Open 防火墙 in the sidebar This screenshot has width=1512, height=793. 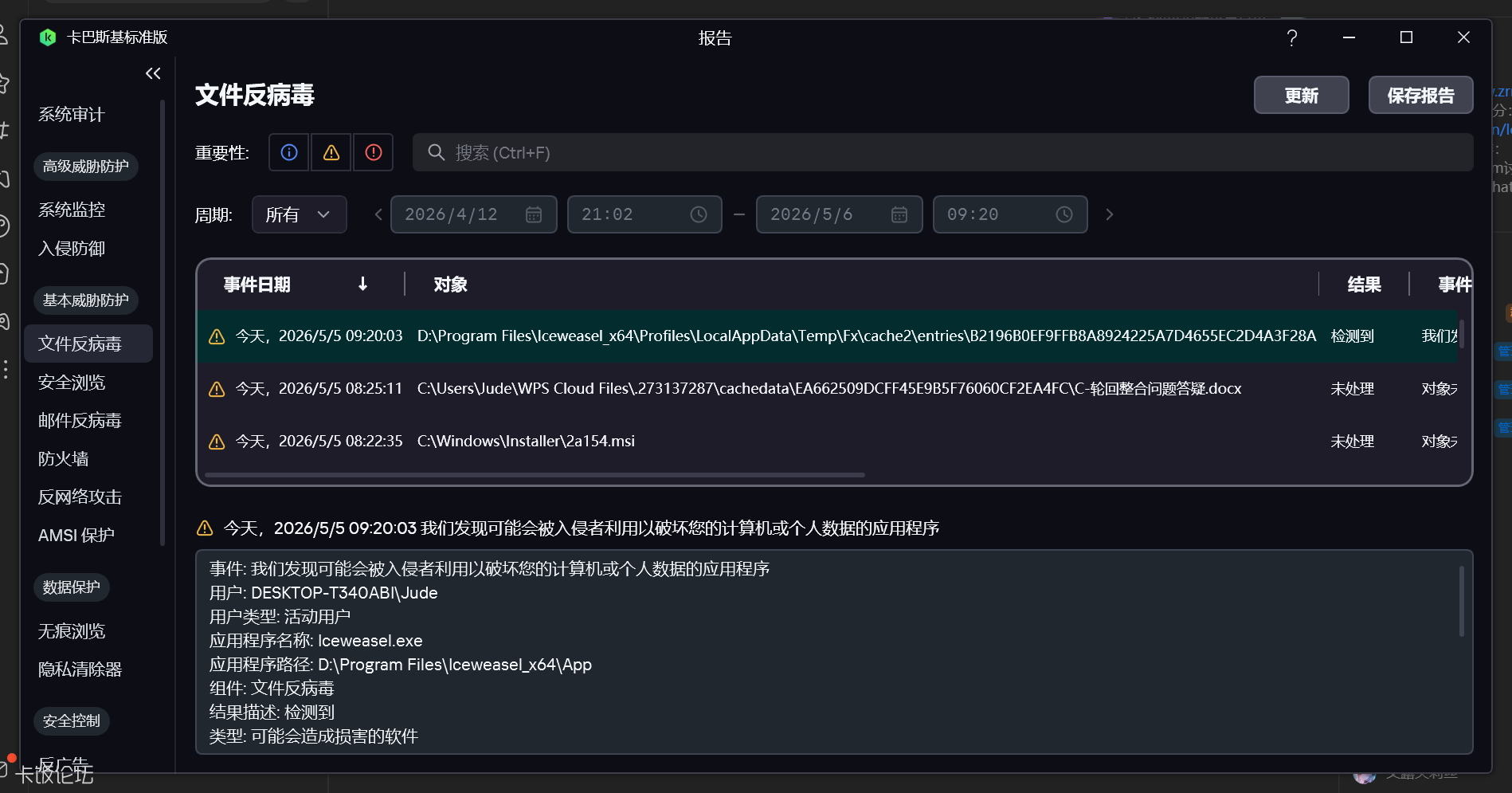tap(64, 459)
